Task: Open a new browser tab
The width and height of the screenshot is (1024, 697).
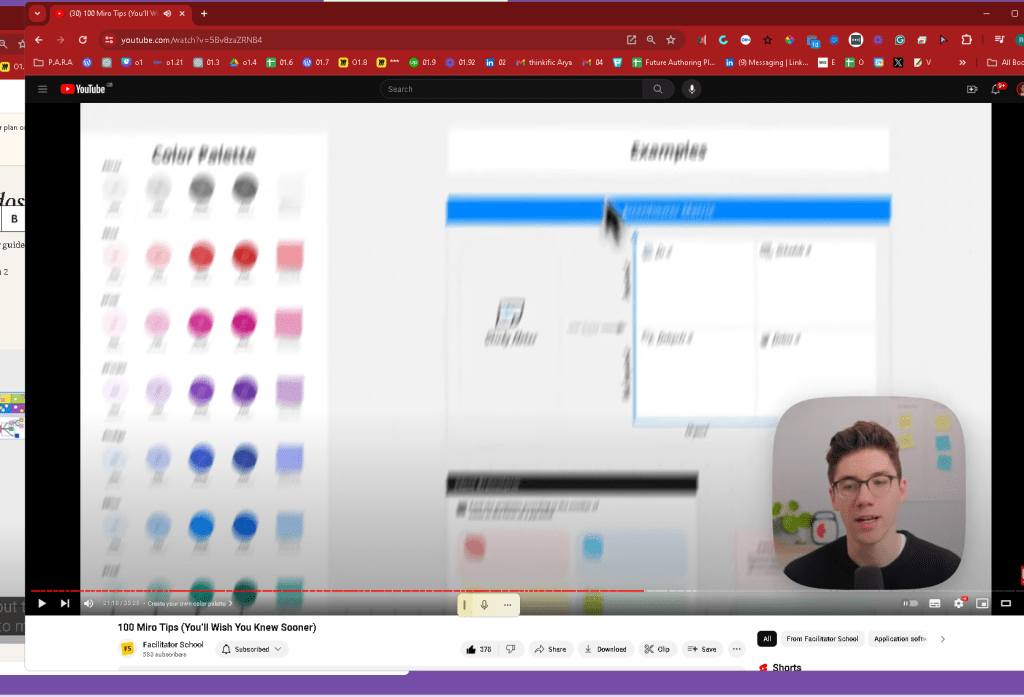Action: coord(204,13)
